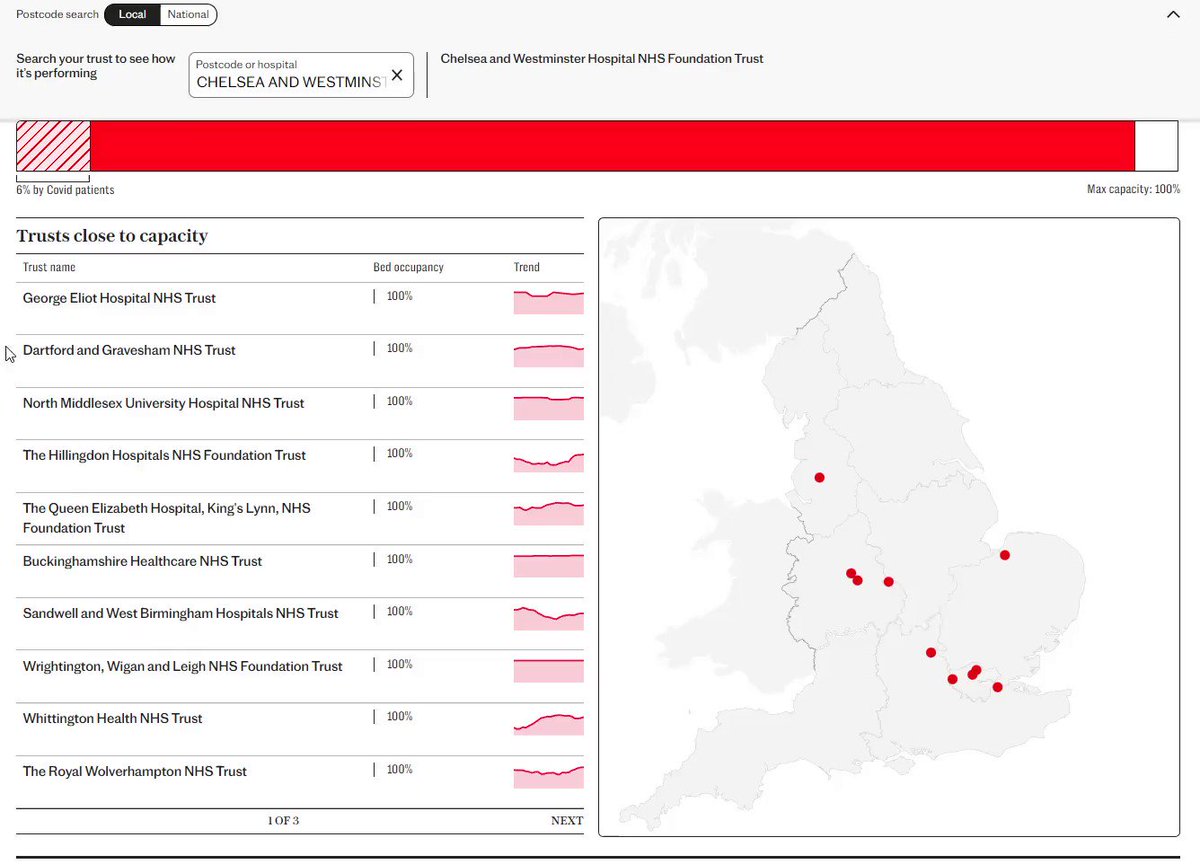The height and width of the screenshot is (864, 1200).
Task: Select the Nuneaton George Eliot map dot
Action: pos(888,582)
